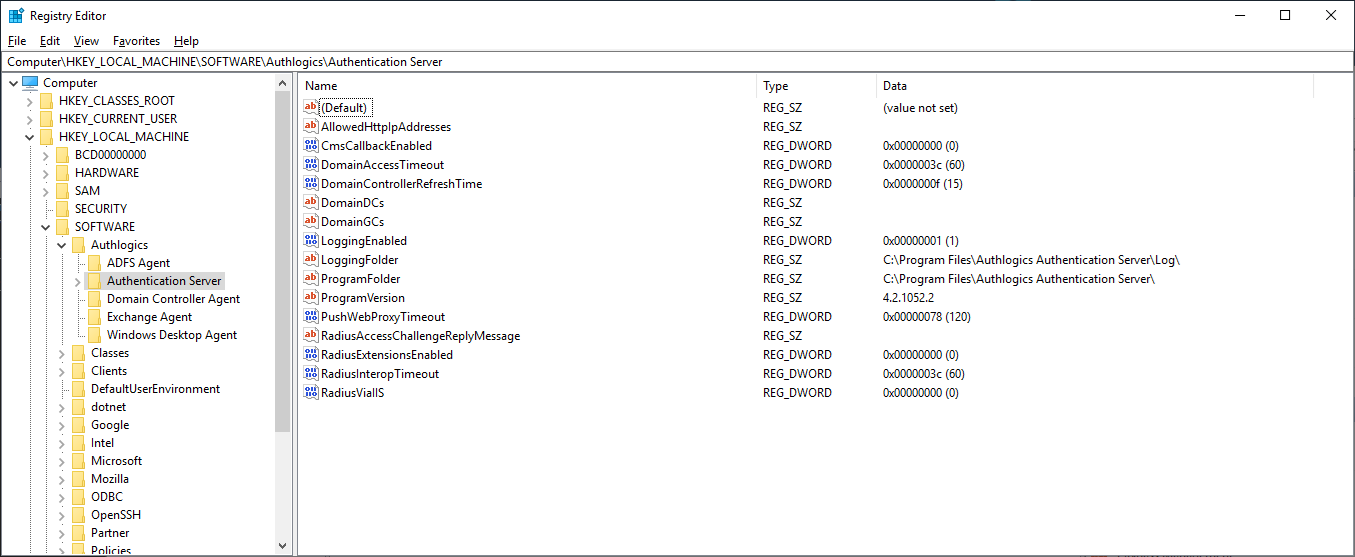1355x557 pixels.
Task: Click the DomainGCs string icon
Action: tap(311, 222)
